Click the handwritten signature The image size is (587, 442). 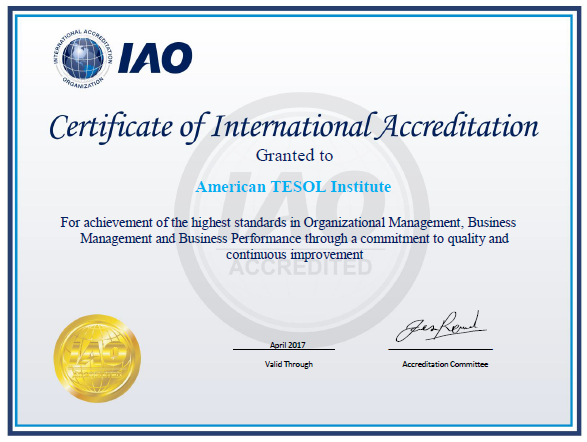point(441,326)
